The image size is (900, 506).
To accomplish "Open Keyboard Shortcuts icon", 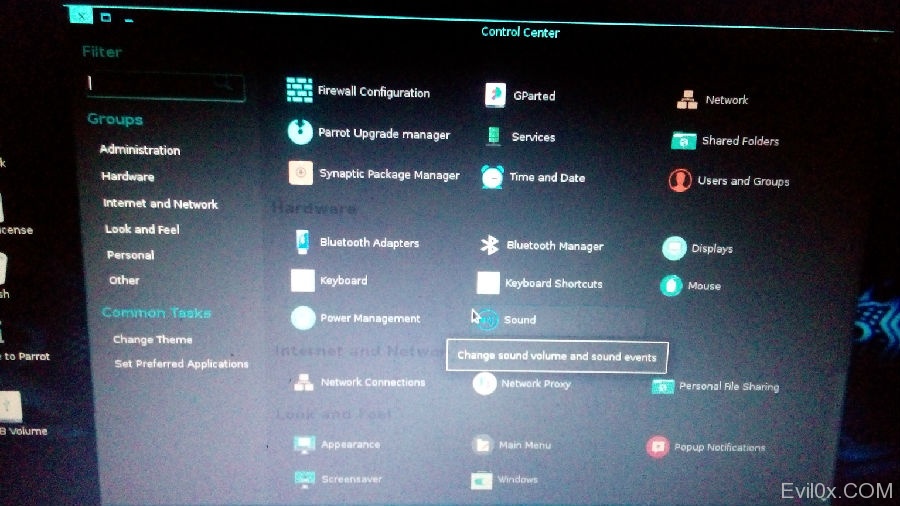I will [x=488, y=283].
